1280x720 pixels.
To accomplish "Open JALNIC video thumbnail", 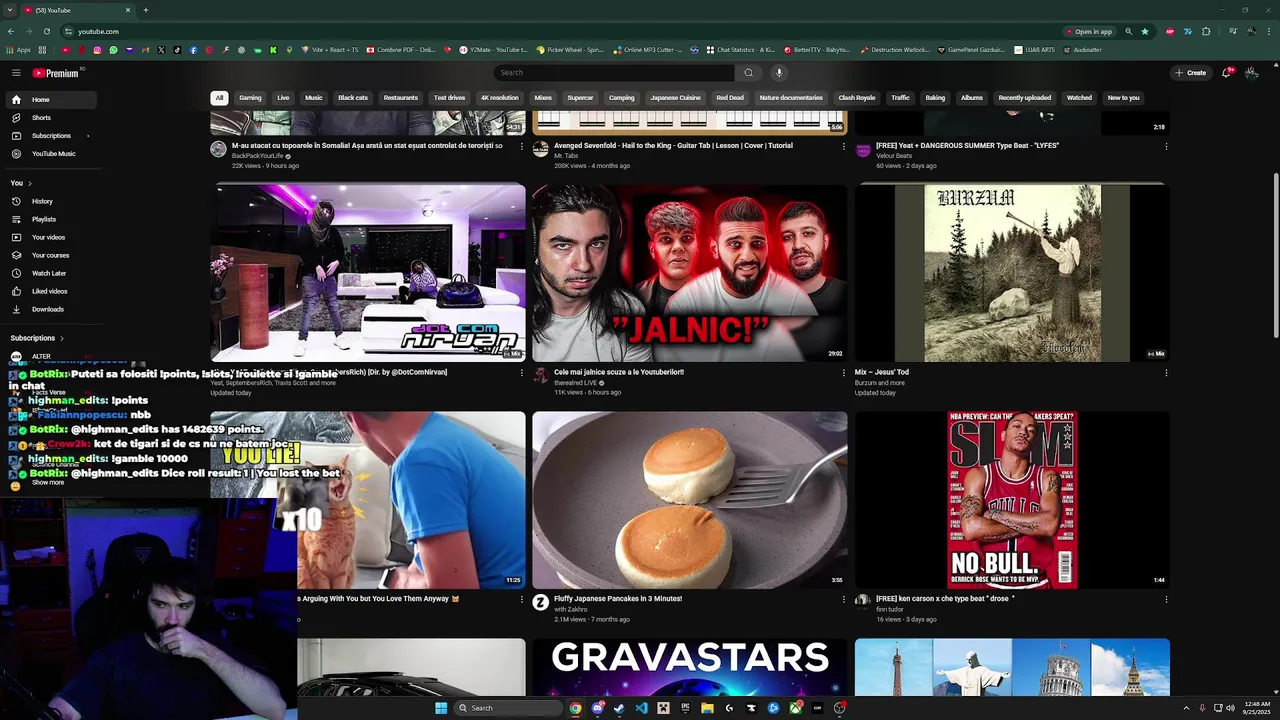I will 689,272.
